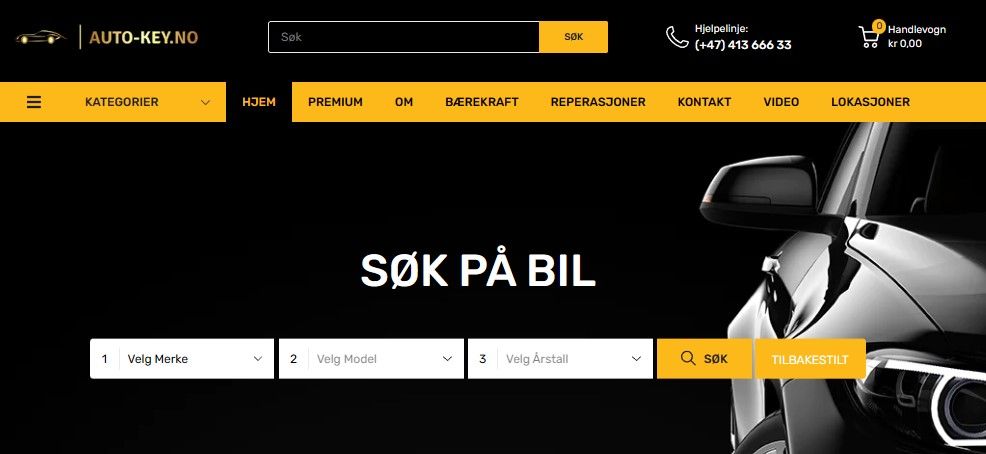Click Søk button with magnifier icon

coord(704,359)
